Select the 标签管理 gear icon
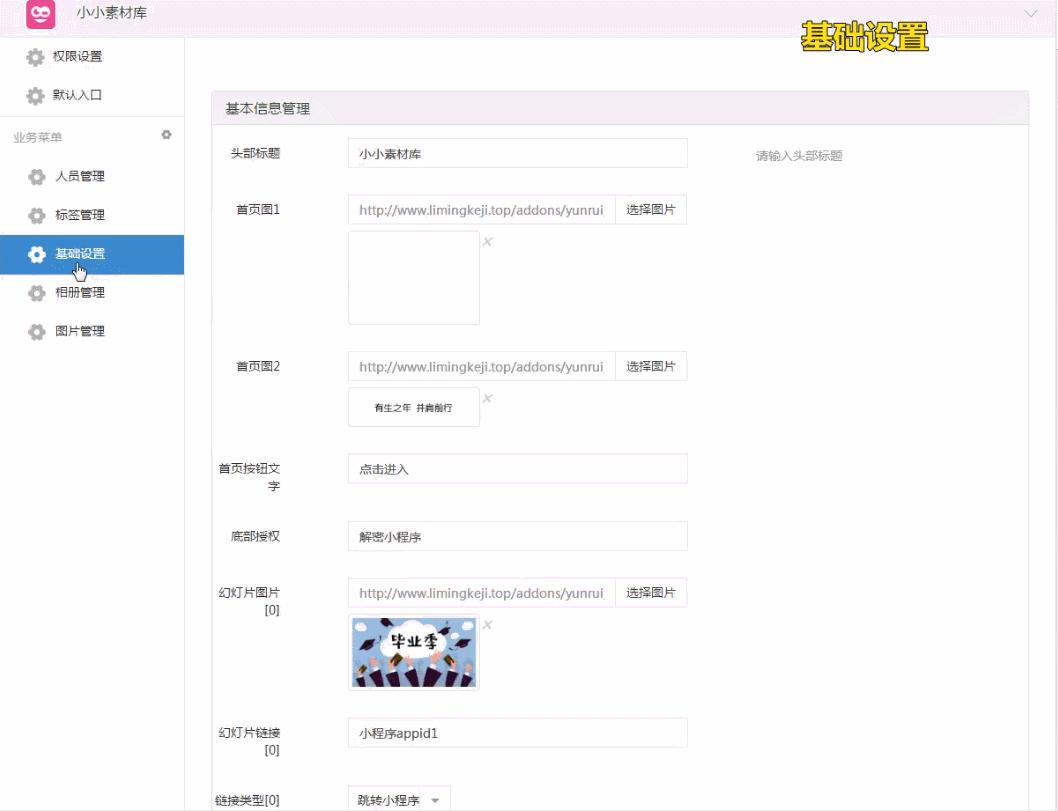The height and width of the screenshot is (811, 1058). pyautogui.click(x=35, y=215)
